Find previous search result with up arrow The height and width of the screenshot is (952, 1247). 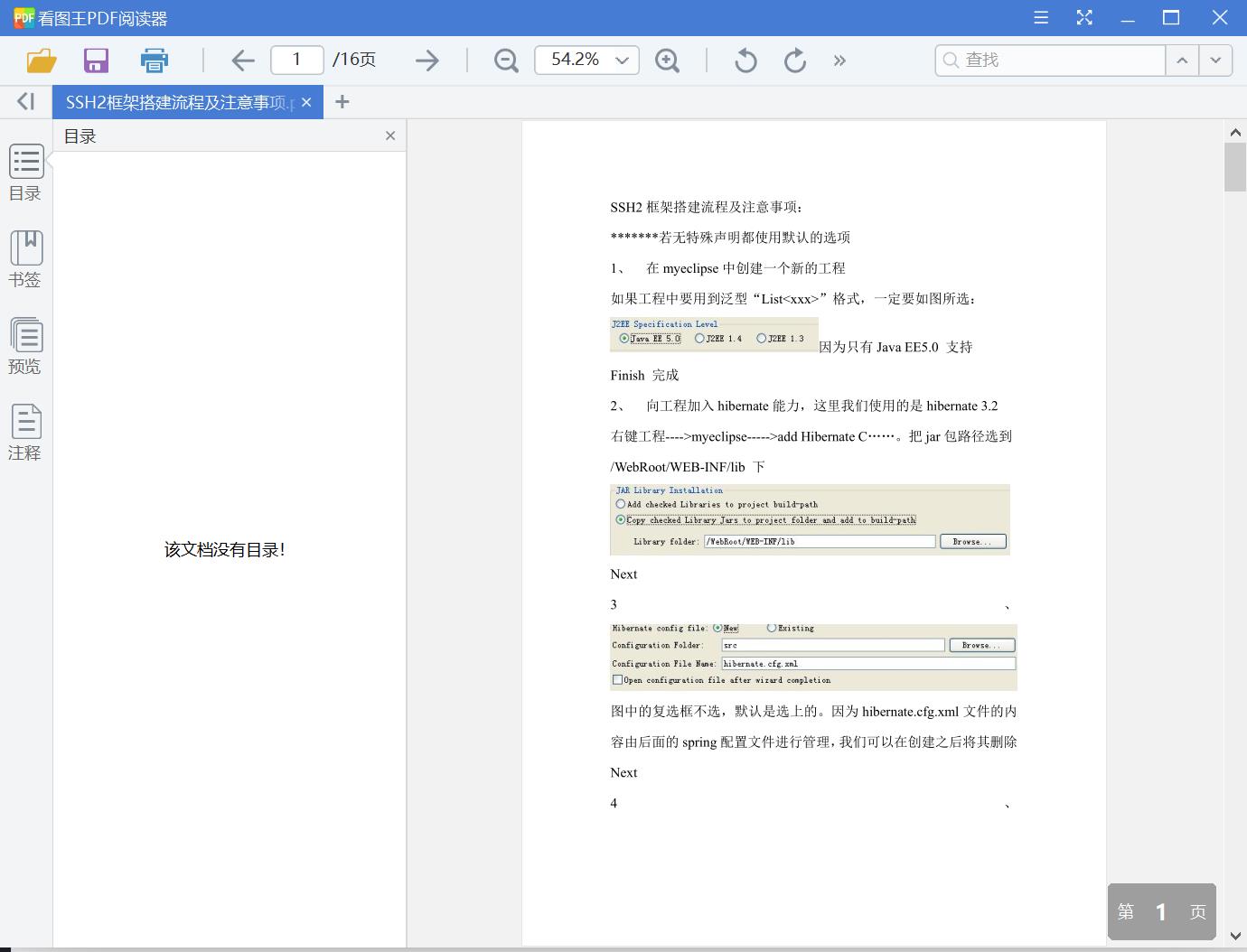pyautogui.click(x=1182, y=60)
